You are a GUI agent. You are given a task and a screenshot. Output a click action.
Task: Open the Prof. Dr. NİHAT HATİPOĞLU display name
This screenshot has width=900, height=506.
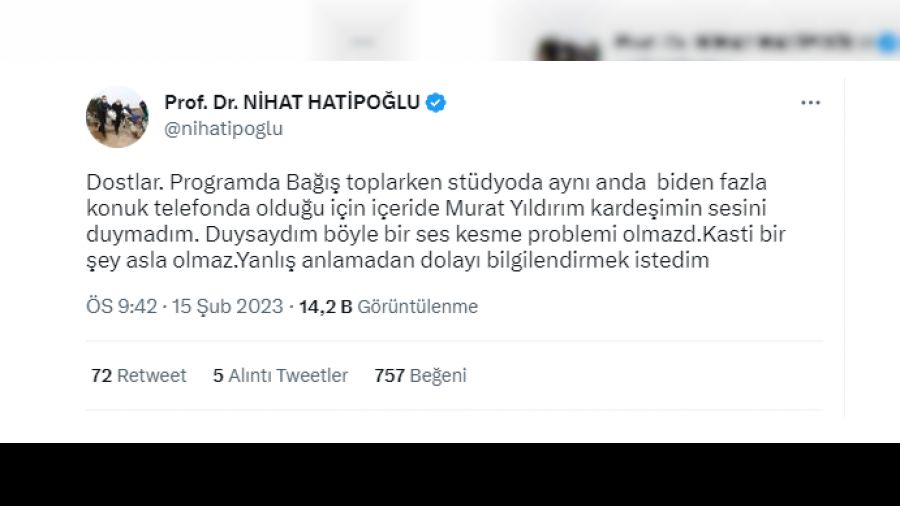click(292, 102)
